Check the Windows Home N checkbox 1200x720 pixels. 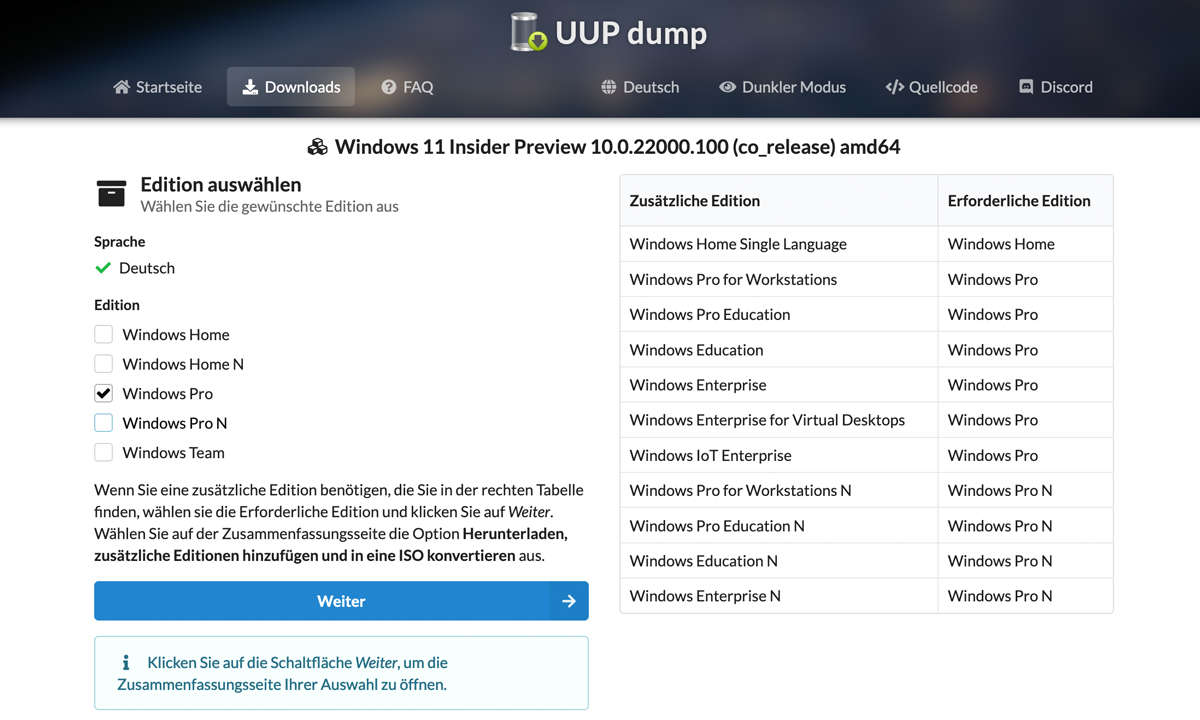[x=103, y=364]
